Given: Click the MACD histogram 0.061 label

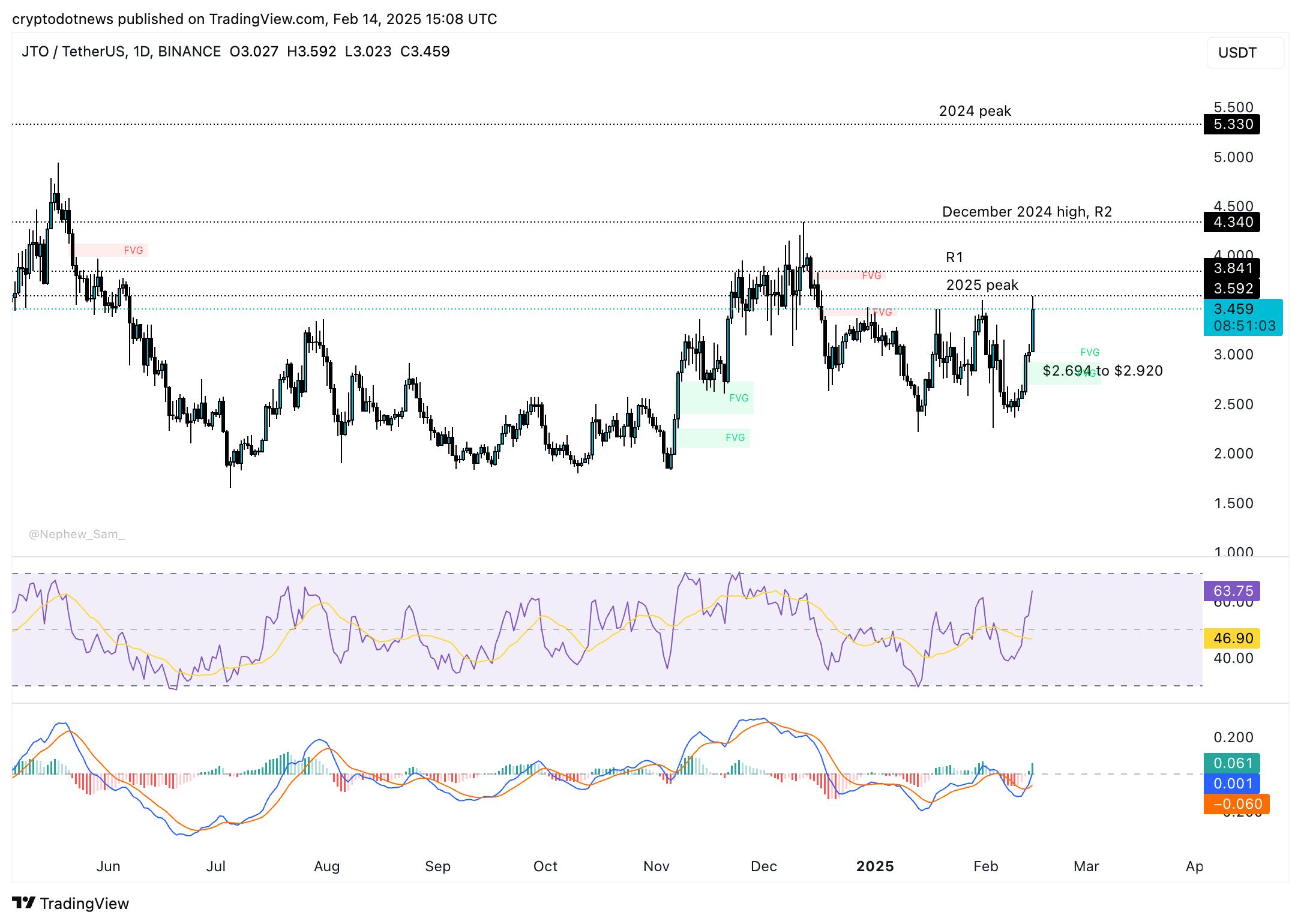Looking at the screenshot, I should [1232, 763].
